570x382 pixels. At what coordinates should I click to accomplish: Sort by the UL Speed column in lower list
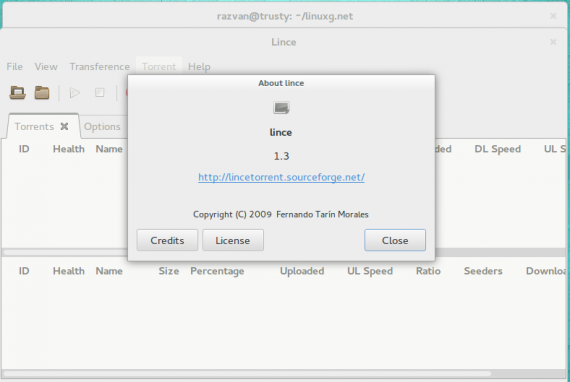click(x=370, y=271)
